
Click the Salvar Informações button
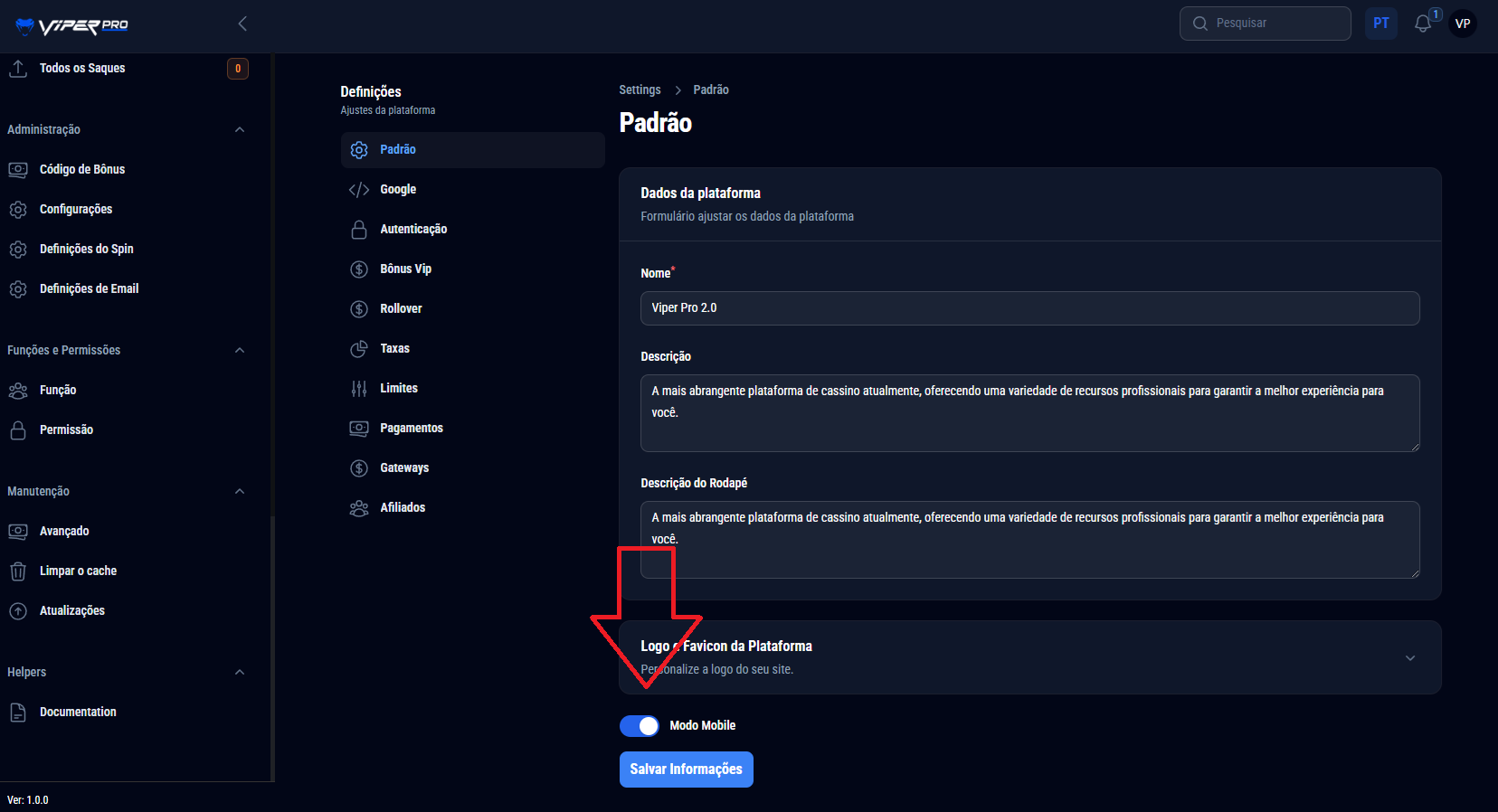coord(686,769)
